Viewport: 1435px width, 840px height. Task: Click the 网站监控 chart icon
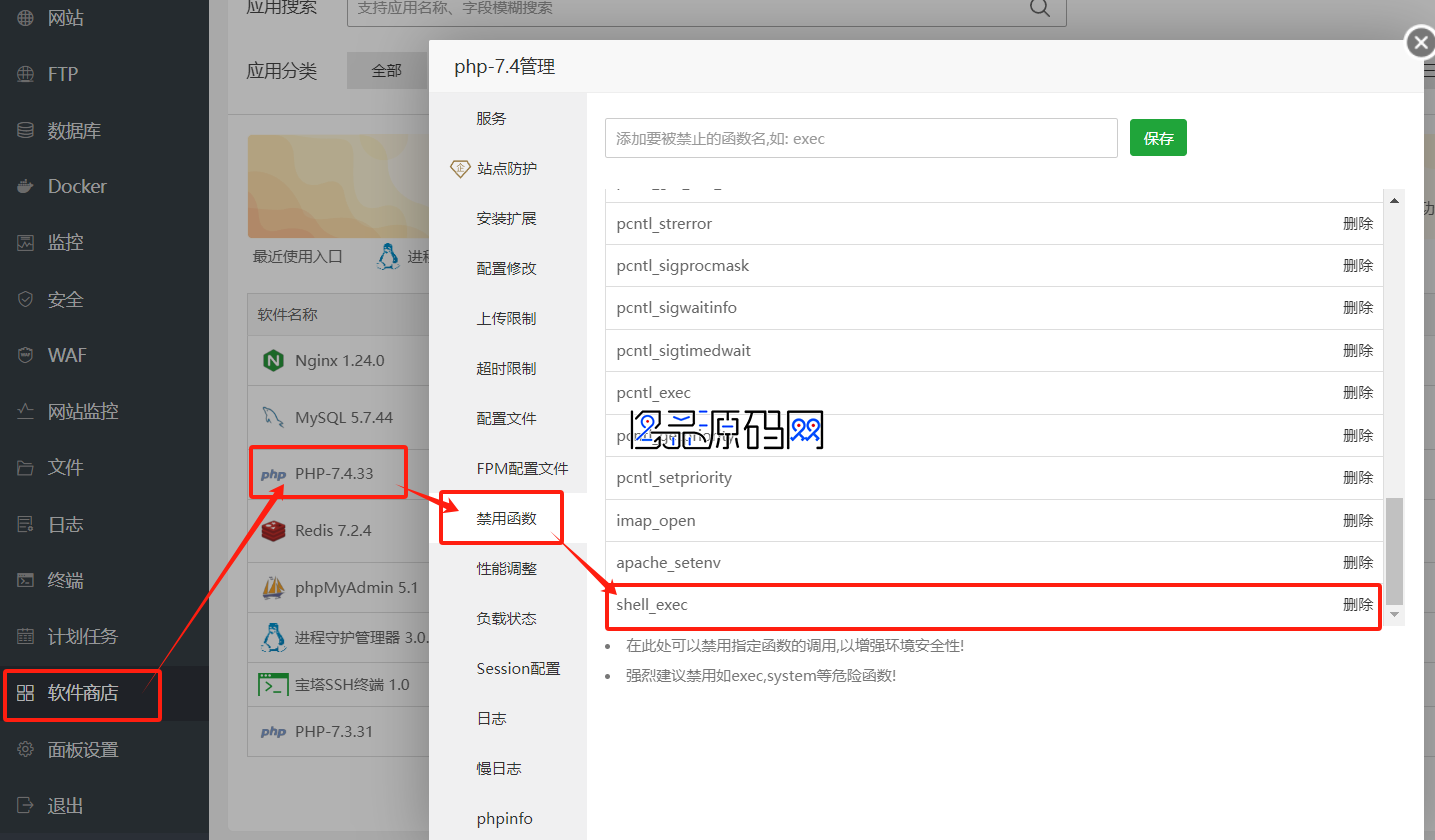[x=26, y=411]
